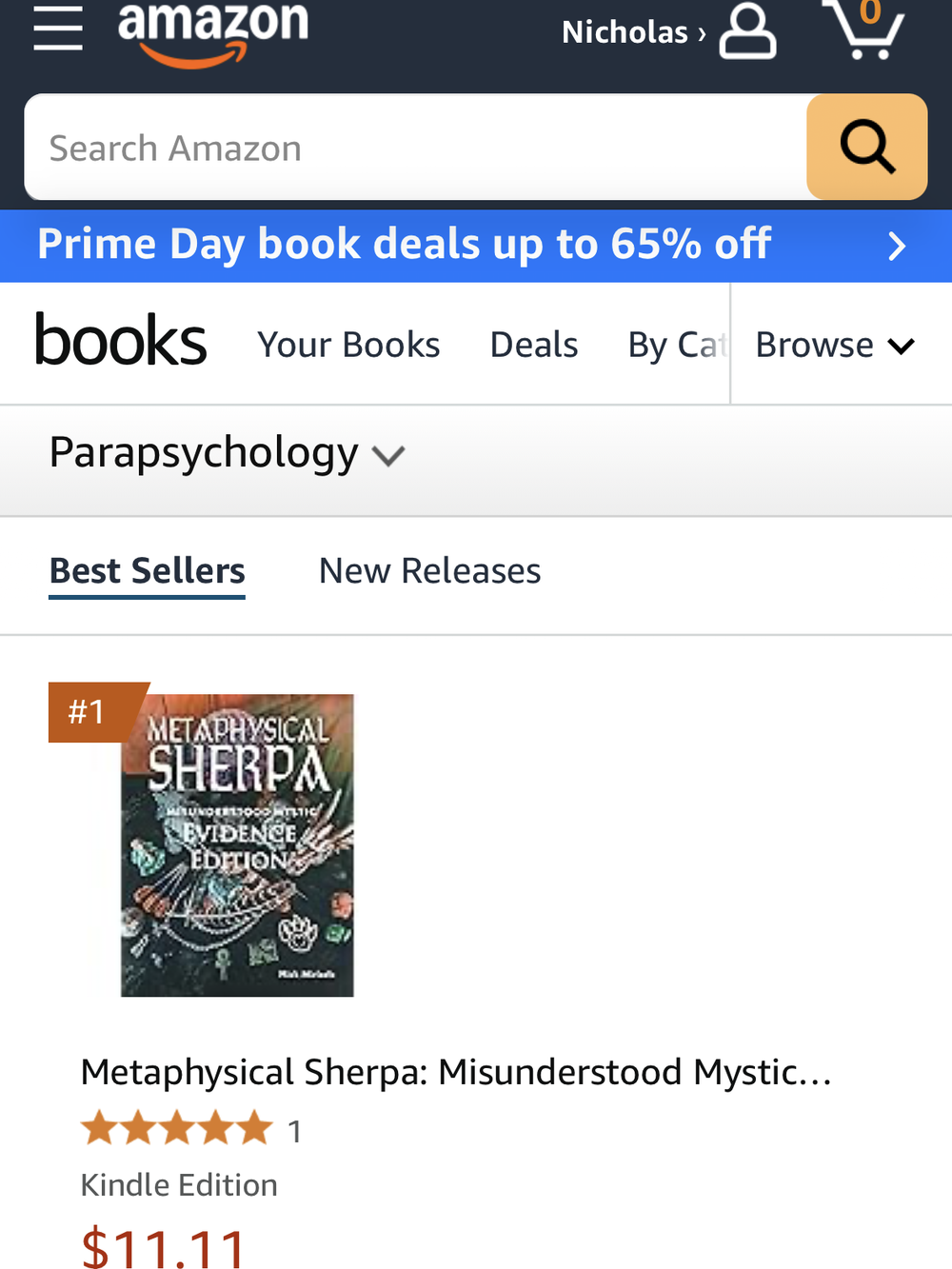Switch to the Best Sellers tab
Viewport: 952px width, 1269px height.
pos(148,571)
